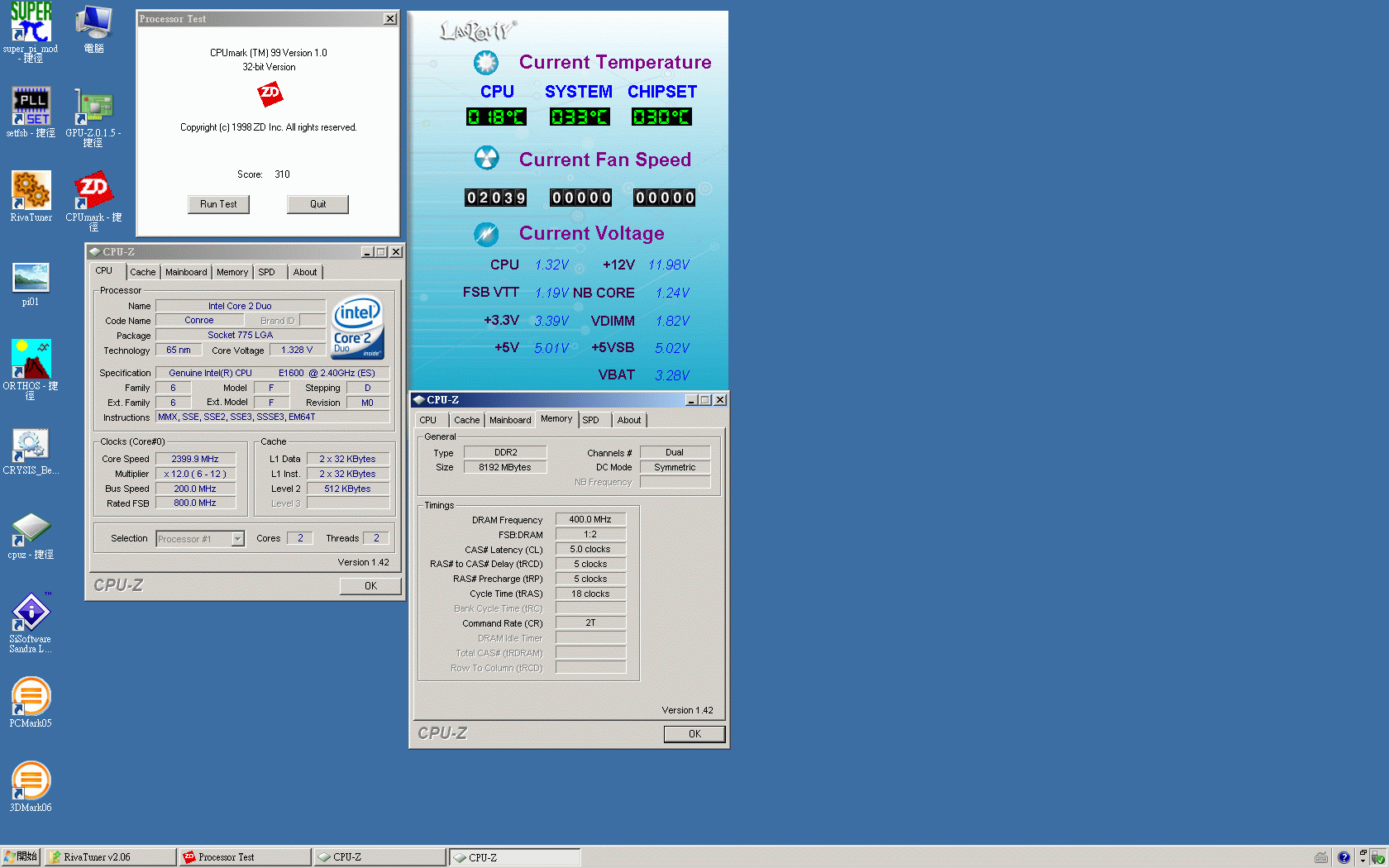Click the Core Voltage 1.328 V field
This screenshot has width=1389, height=868.
(x=297, y=351)
